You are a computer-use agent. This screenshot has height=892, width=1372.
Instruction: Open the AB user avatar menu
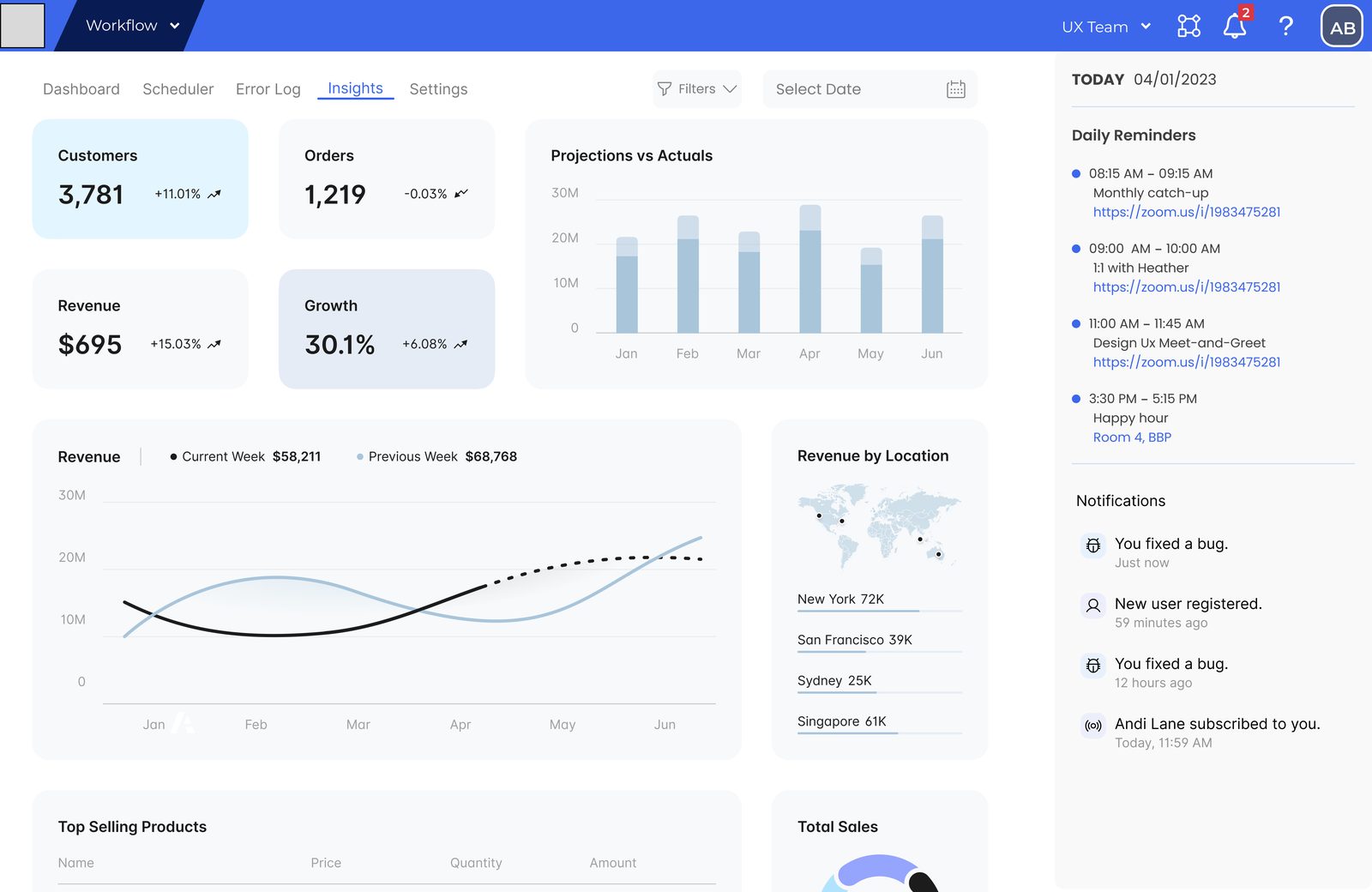coord(1342,26)
